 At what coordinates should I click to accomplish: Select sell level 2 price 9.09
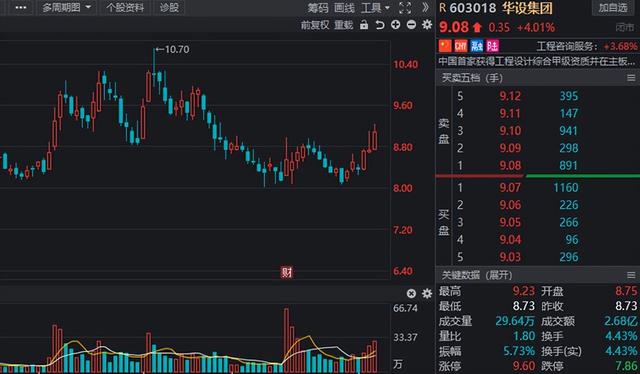point(510,148)
